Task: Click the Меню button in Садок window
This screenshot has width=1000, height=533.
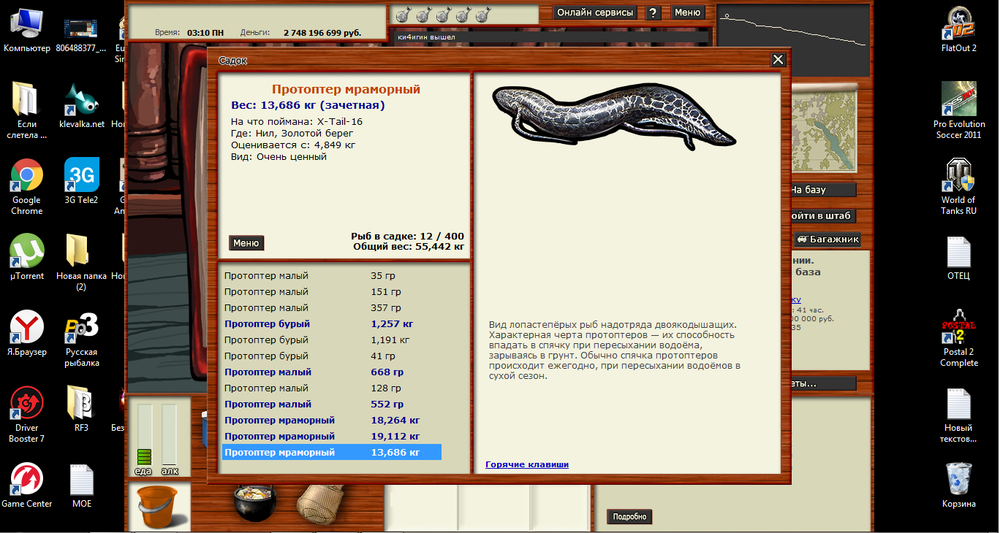Action: click(x=246, y=243)
